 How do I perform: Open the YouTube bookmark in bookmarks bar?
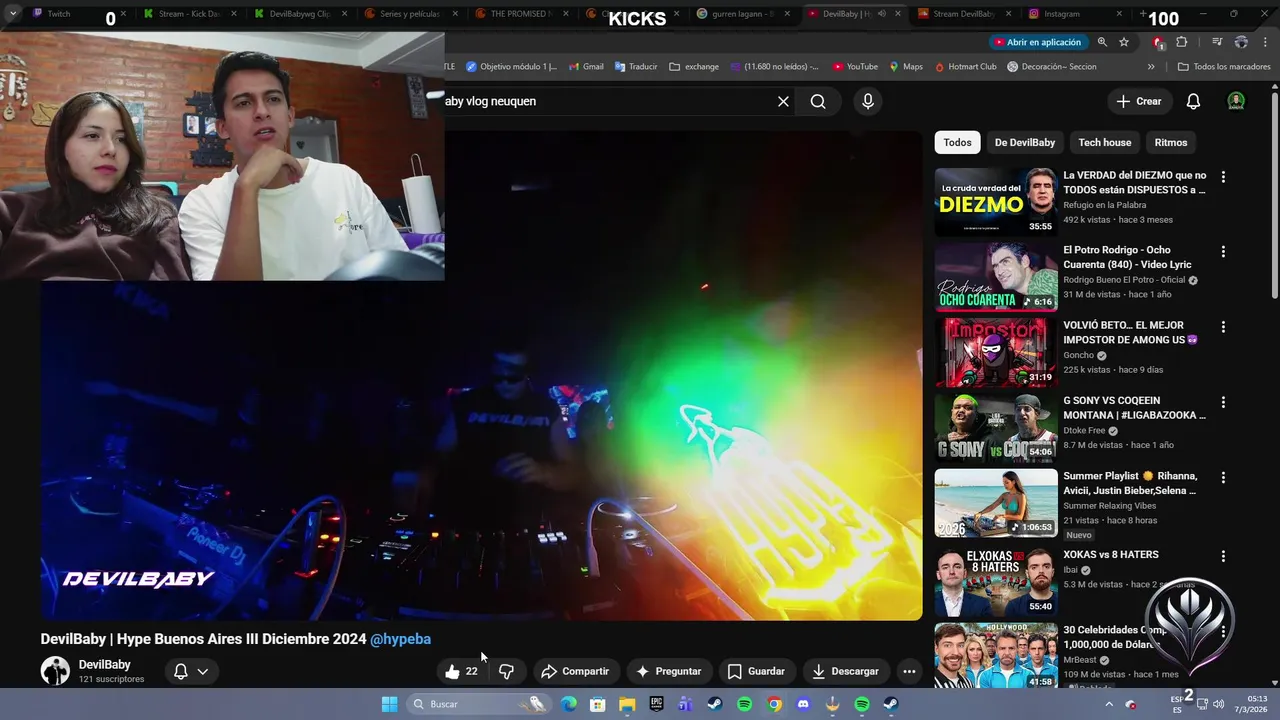point(854,67)
